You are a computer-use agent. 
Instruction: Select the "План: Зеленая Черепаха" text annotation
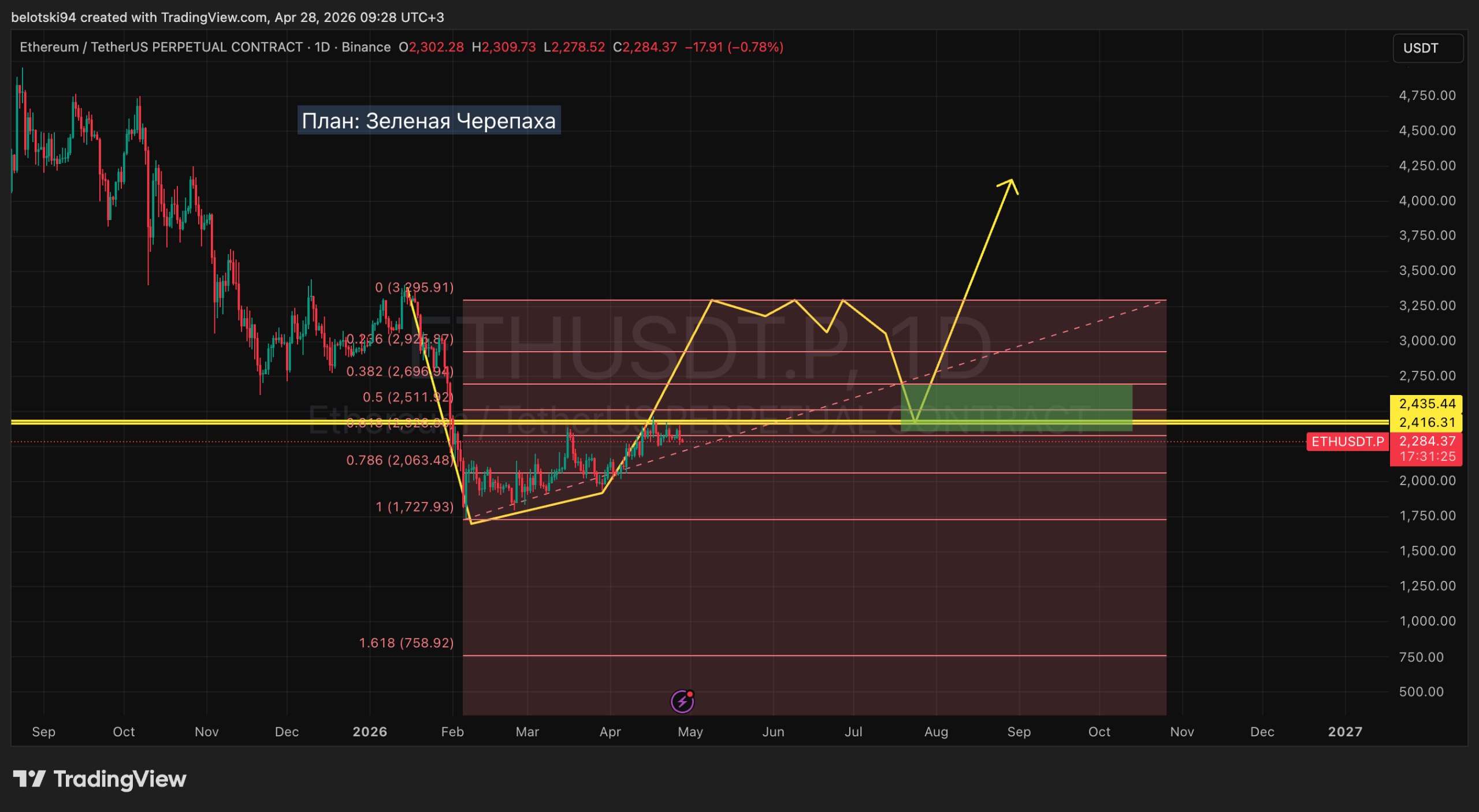[429, 121]
